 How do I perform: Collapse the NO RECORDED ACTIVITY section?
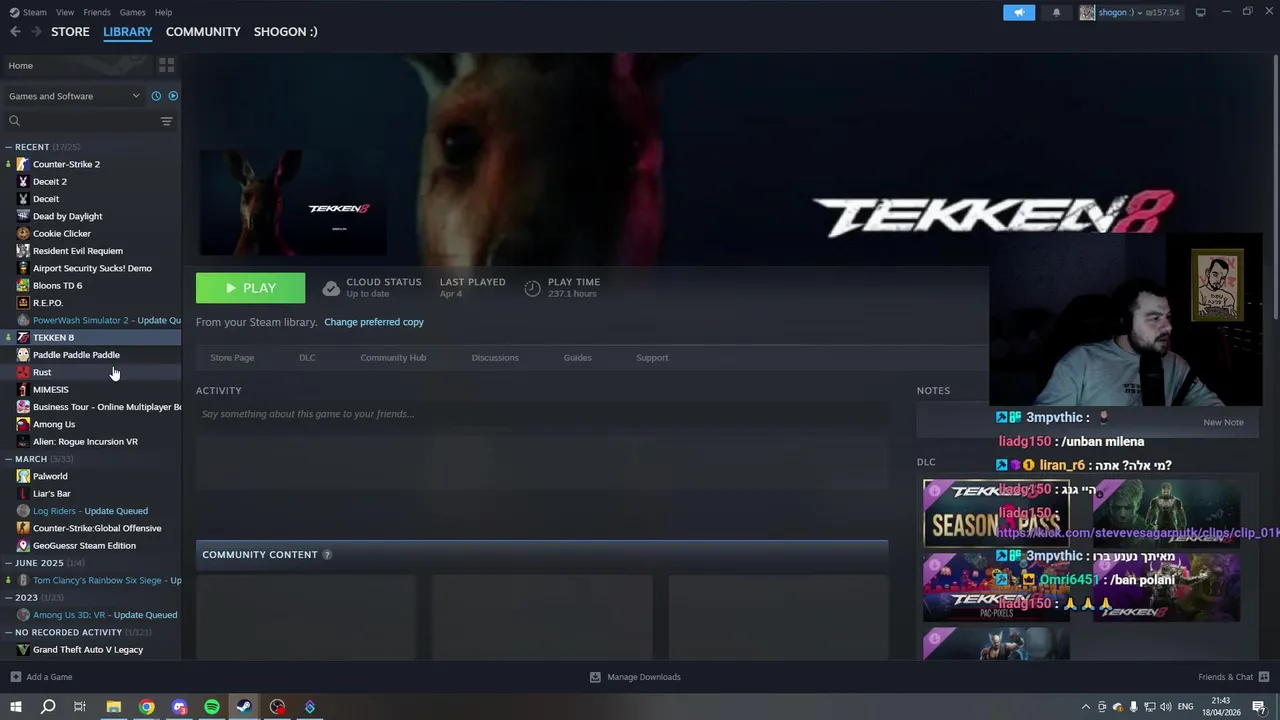click(x=8, y=632)
